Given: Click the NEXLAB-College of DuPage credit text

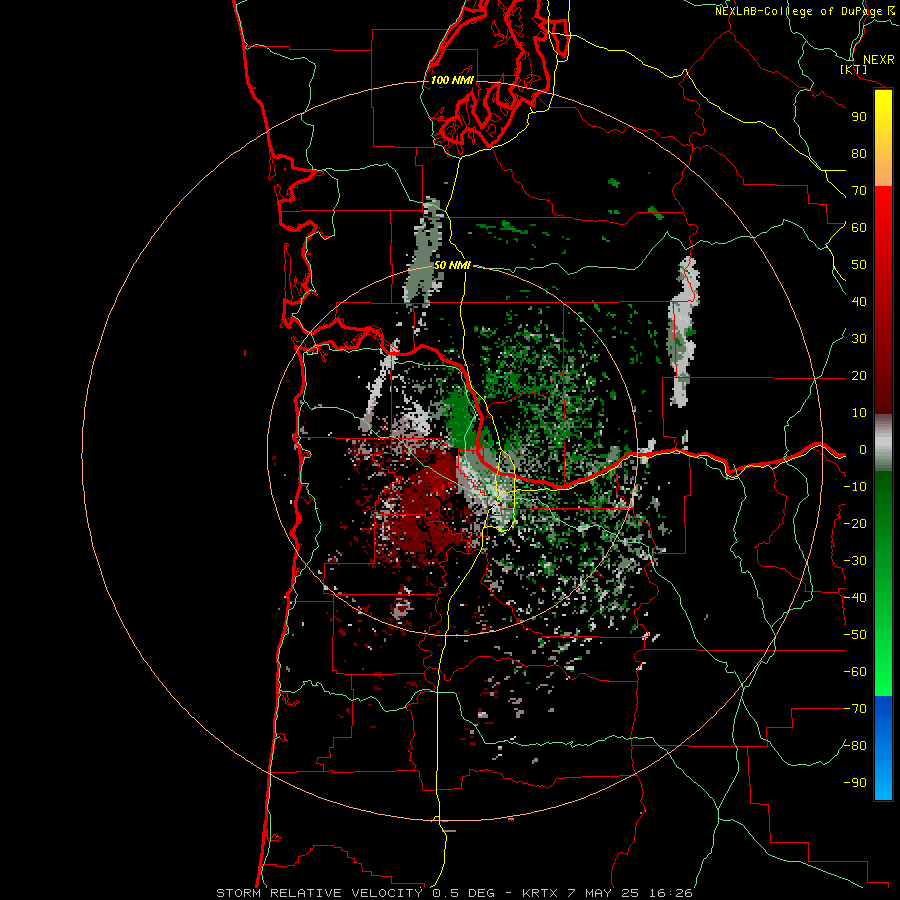Looking at the screenshot, I should pos(802,11).
